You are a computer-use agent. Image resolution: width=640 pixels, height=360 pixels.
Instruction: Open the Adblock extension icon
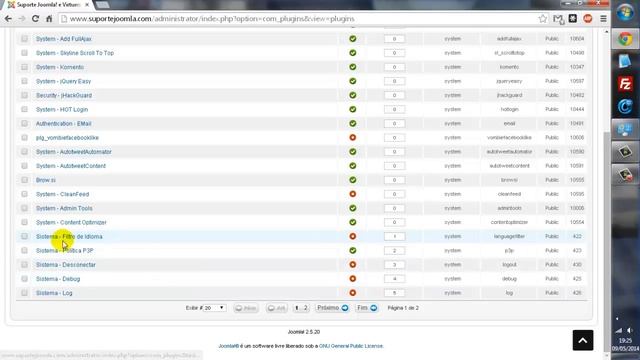(588, 19)
